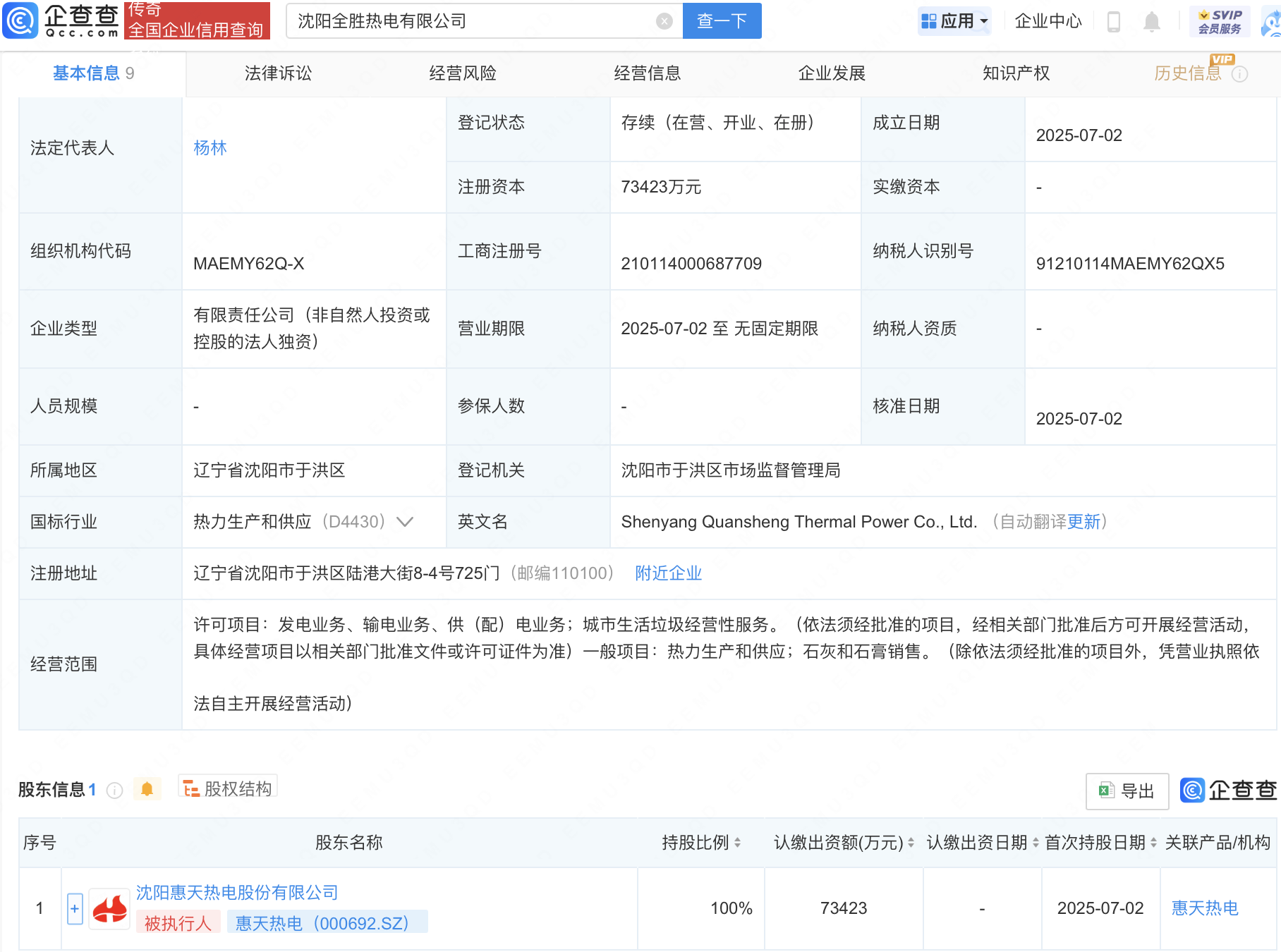Open 企业中心 in the header
Screen dimensions: 1281x952
click(x=1048, y=21)
